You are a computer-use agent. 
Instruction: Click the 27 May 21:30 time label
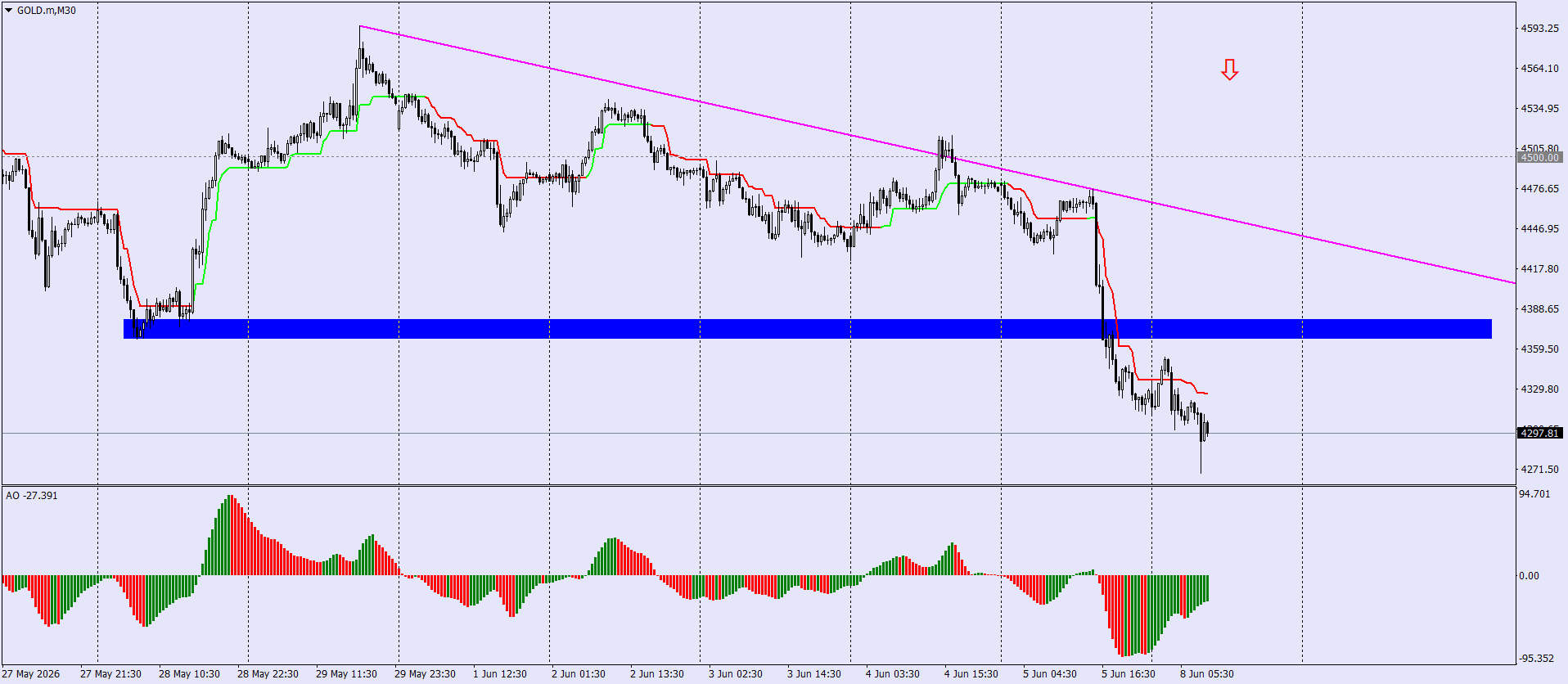110,674
